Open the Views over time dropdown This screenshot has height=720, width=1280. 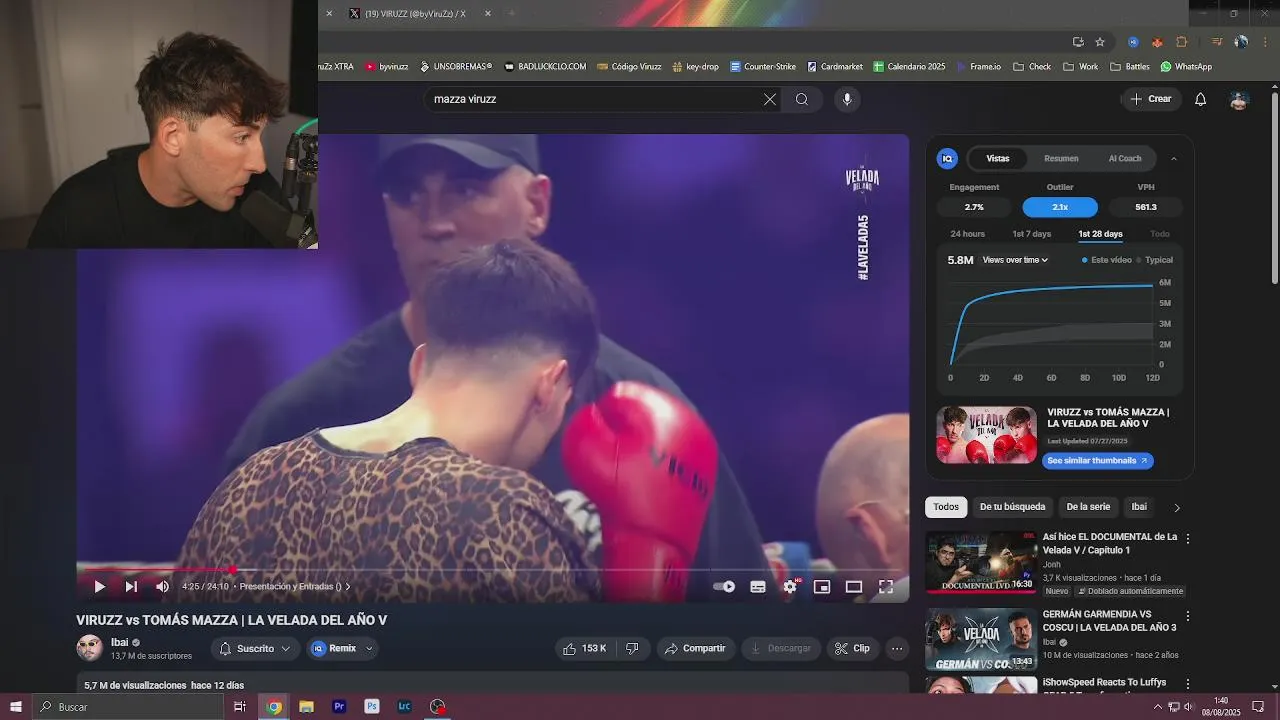[1015, 260]
